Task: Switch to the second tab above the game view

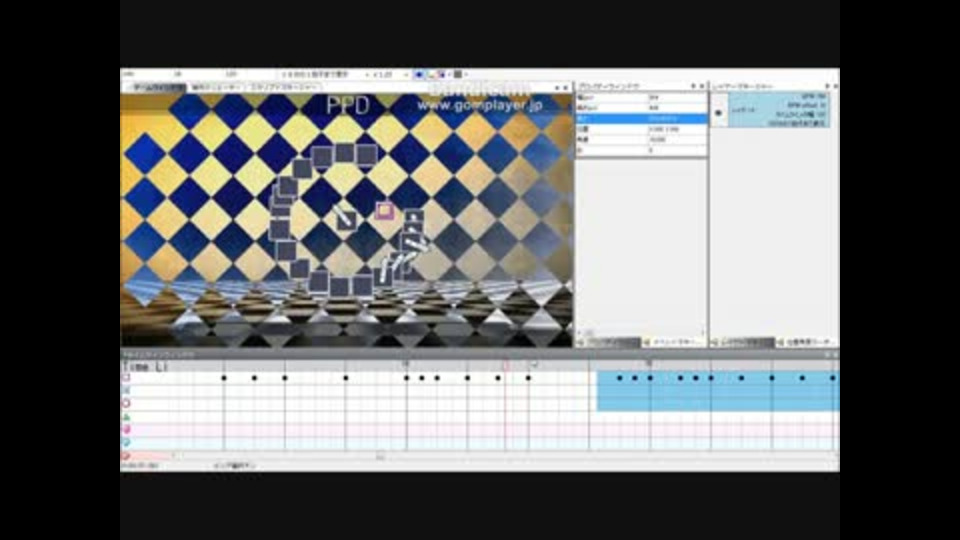Action: [216, 88]
